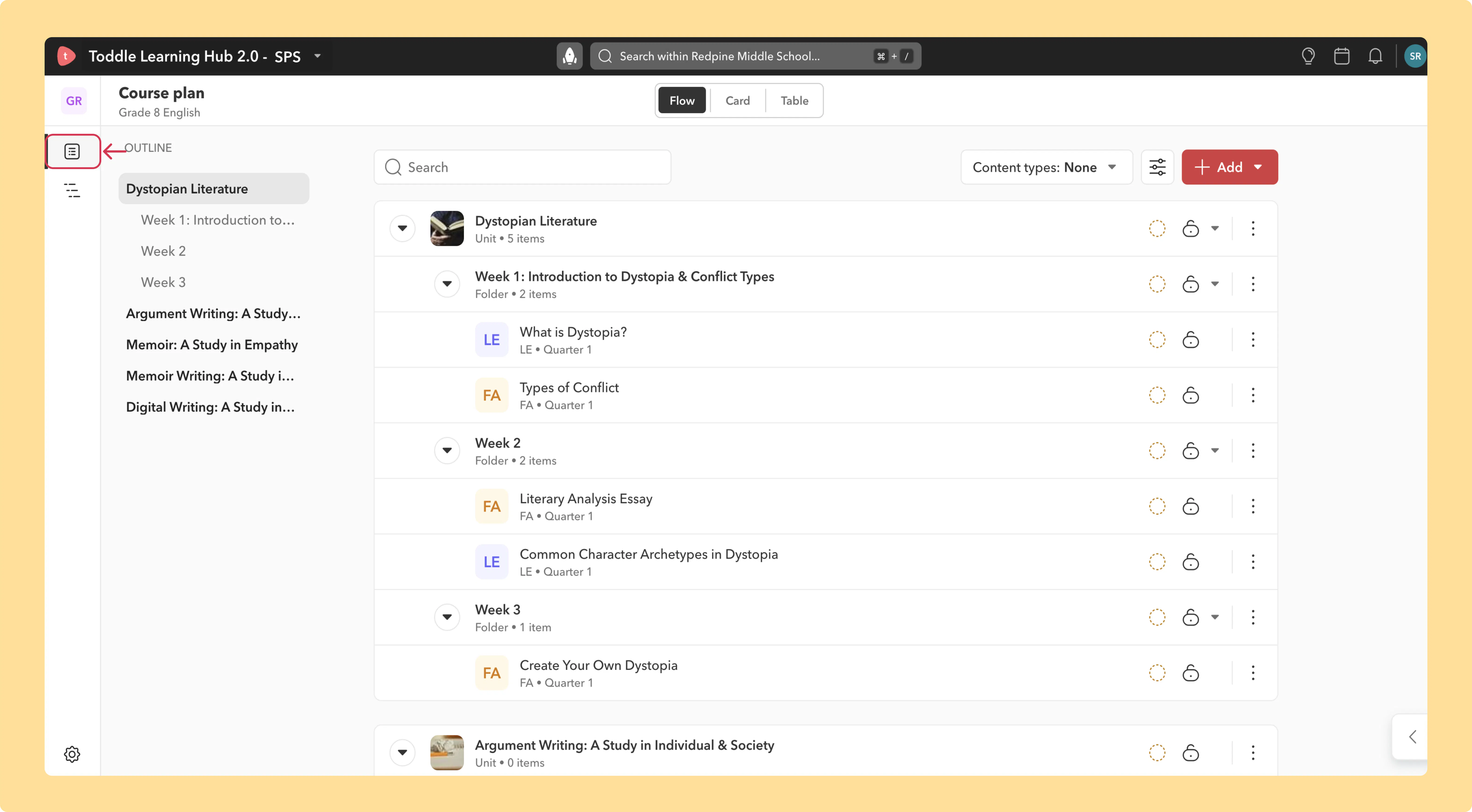Collapse the Week 3 folder

pyautogui.click(x=447, y=617)
